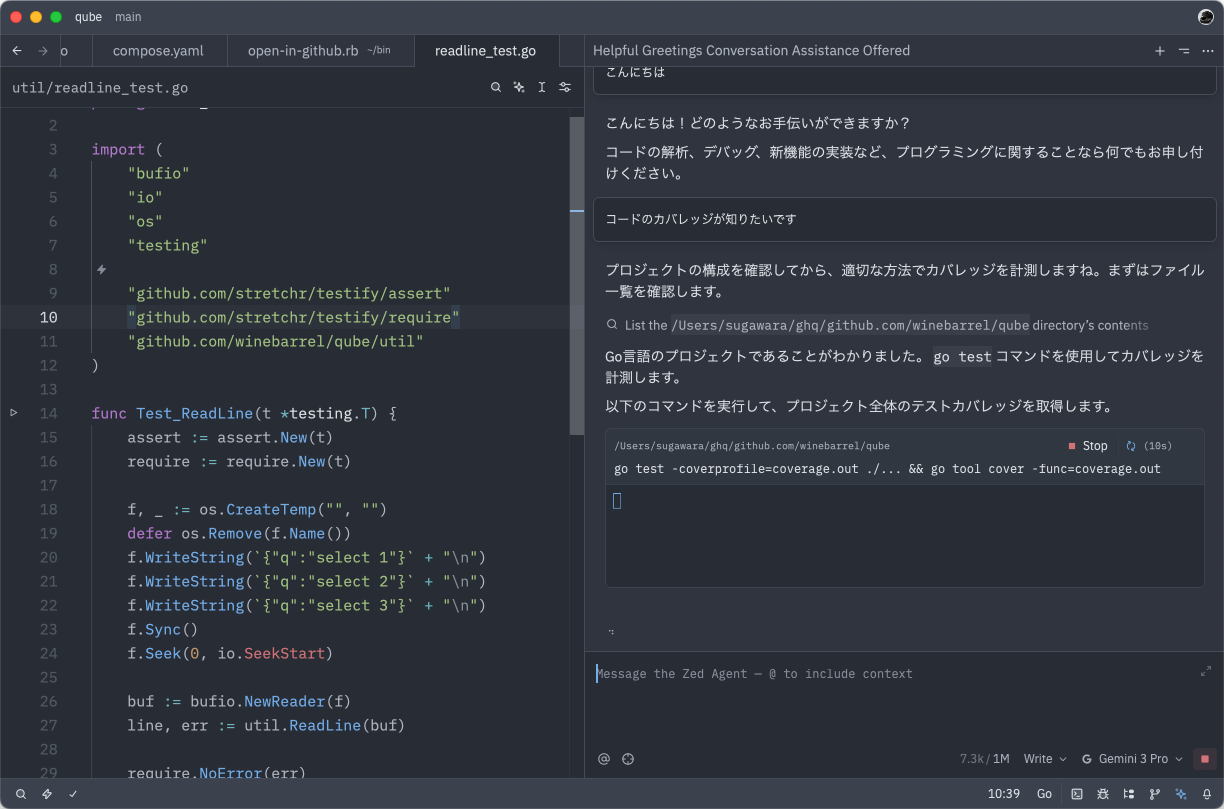The width and height of the screenshot is (1224, 809).
Task: Open user avatar menu in title bar
Action: (1206, 17)
